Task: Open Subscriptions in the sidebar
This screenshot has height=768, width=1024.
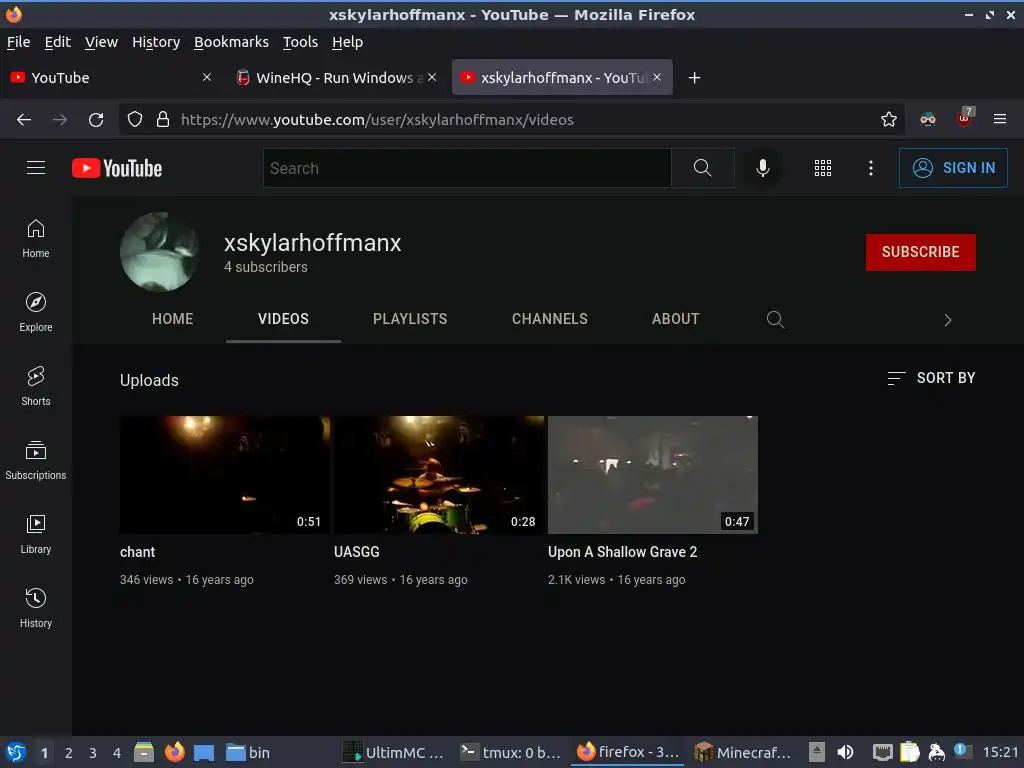Action: point(36,460)
